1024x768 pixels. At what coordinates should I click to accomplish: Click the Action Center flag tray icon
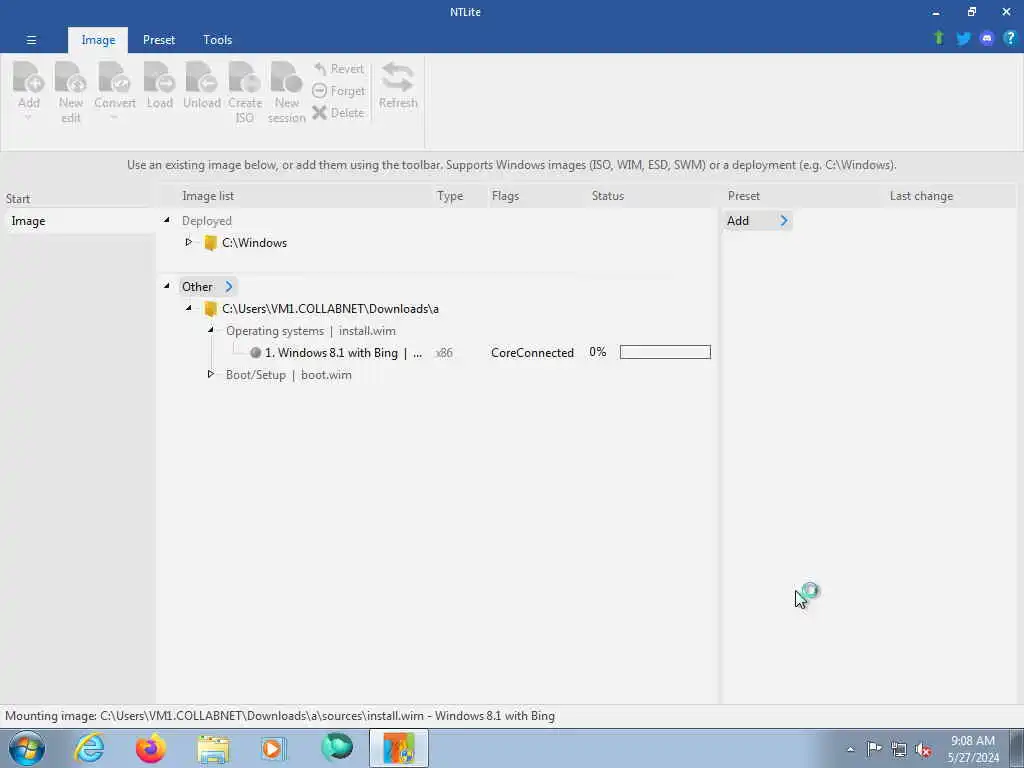[874, 748]
